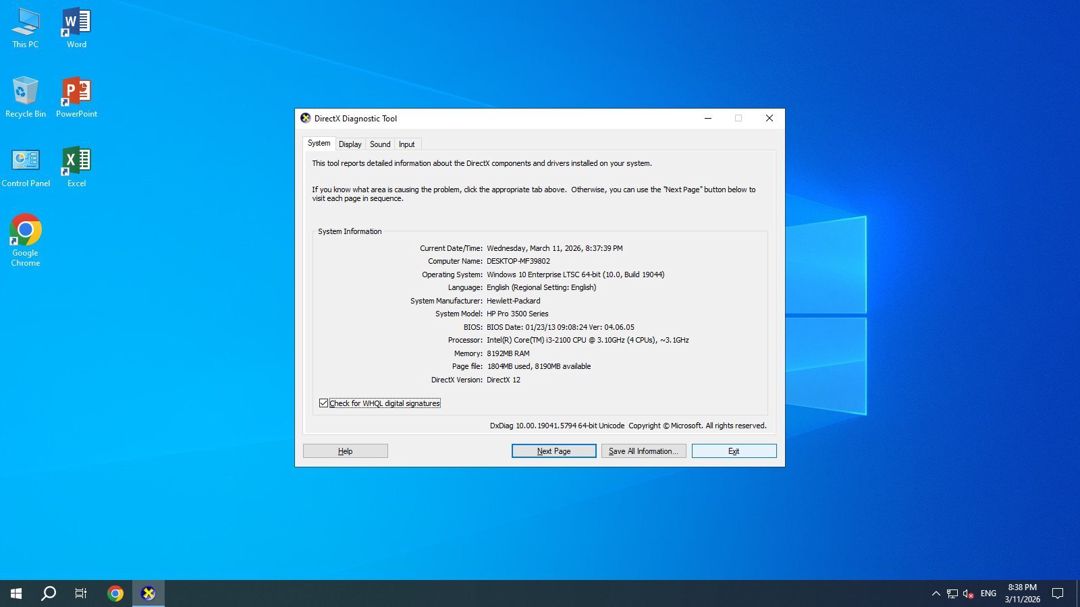Click the DxDiag version copyright line
1080x607 pixels.
(628, 426)
